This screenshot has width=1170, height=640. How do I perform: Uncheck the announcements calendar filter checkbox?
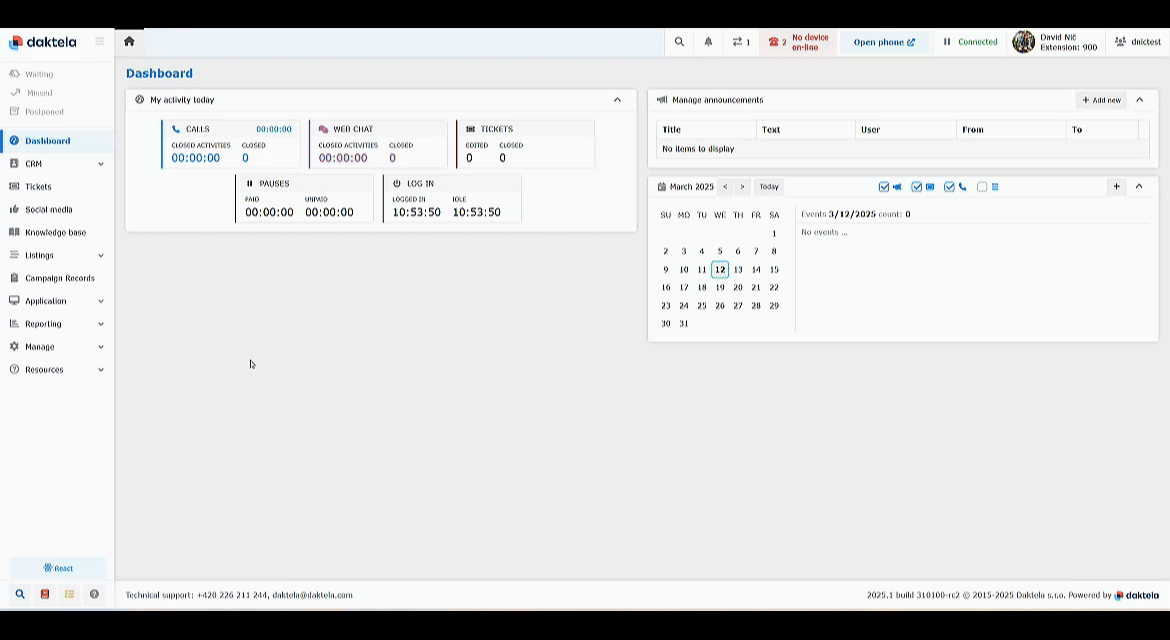[884, 187]
